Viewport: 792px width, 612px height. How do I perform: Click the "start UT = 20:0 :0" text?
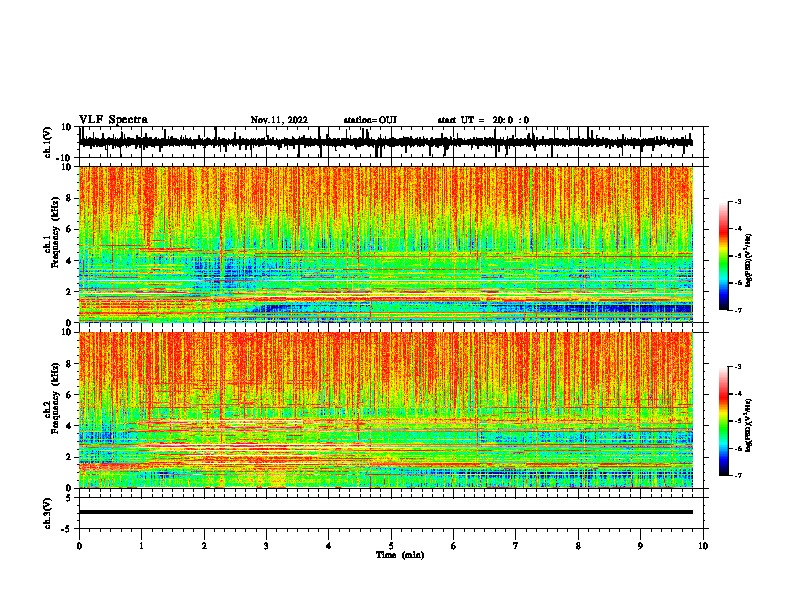[x=483, y=120]
